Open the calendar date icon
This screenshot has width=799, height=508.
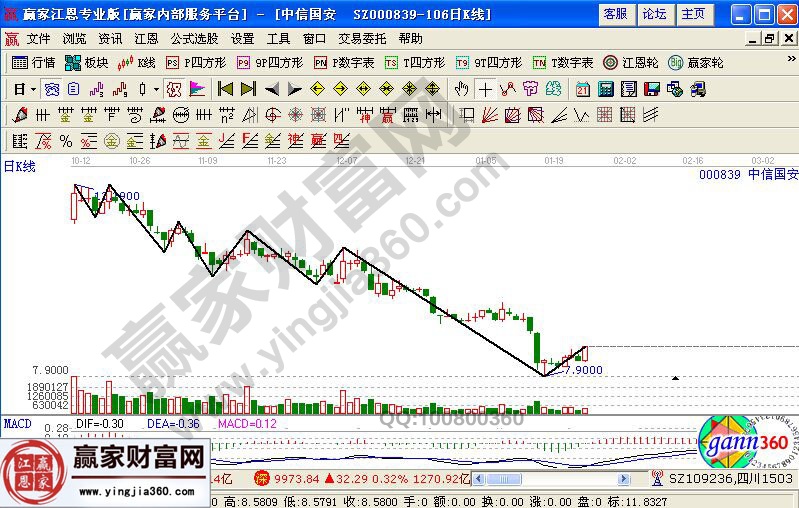(x=582, y=89)
